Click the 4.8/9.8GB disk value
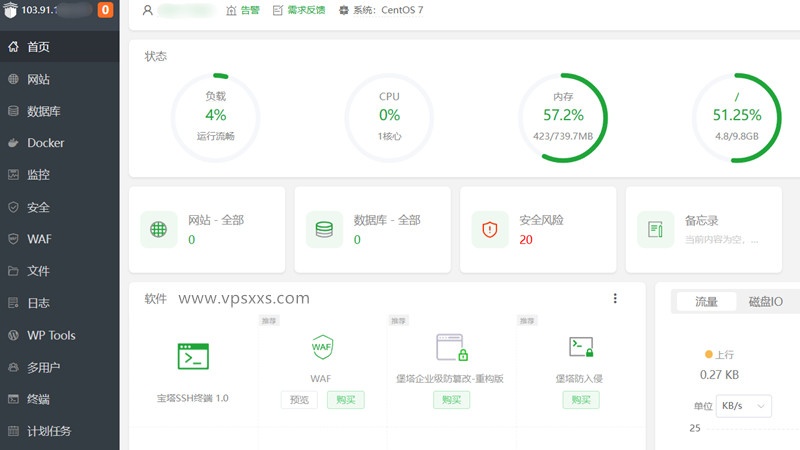Image resolution: width=800 pixels, height=450 pixels. tap(737, 136)
